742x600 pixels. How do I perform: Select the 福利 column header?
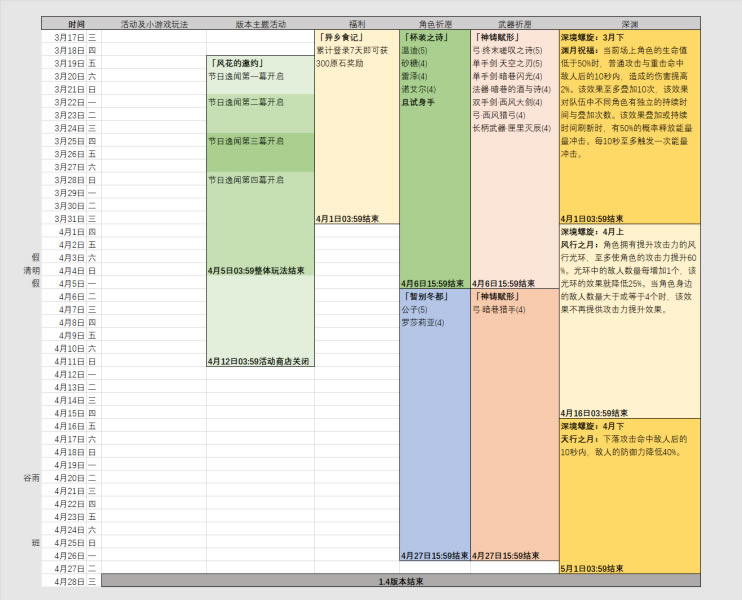click(x=356, y=23)
